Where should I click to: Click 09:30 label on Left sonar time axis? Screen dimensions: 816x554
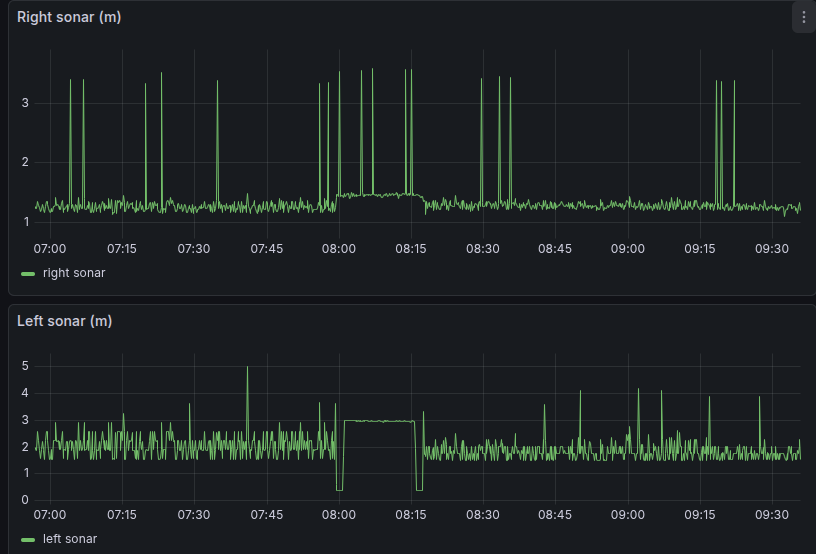tap(772, 515)
